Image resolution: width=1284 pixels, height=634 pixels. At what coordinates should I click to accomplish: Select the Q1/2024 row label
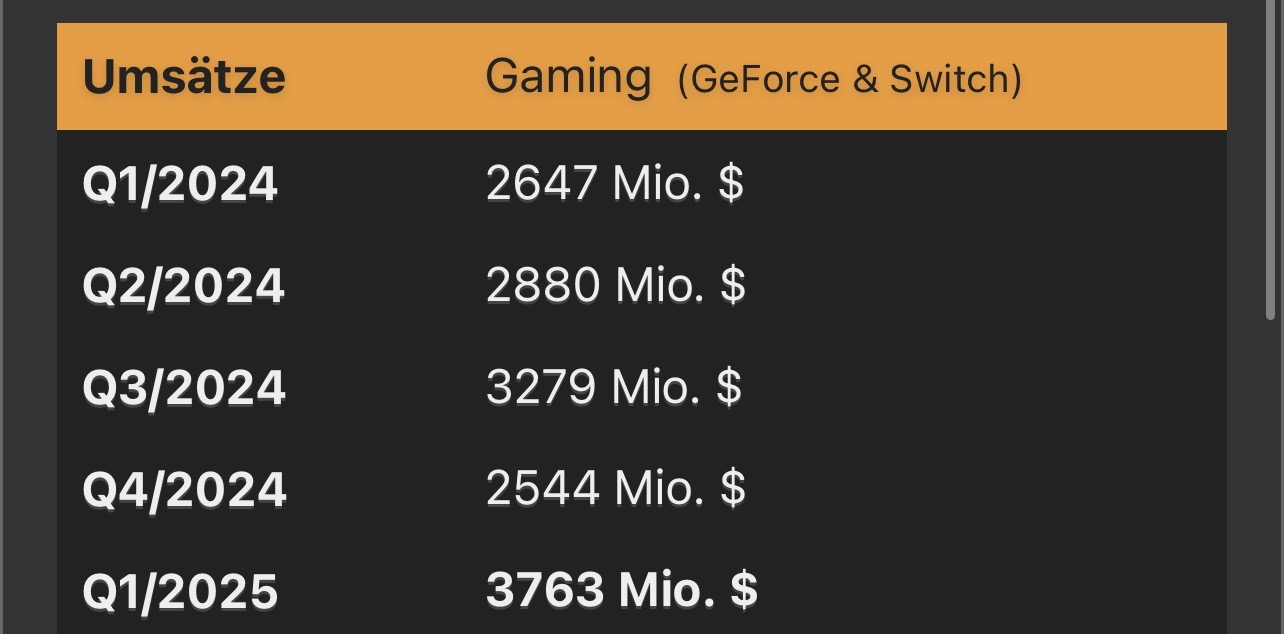point(180,185)
